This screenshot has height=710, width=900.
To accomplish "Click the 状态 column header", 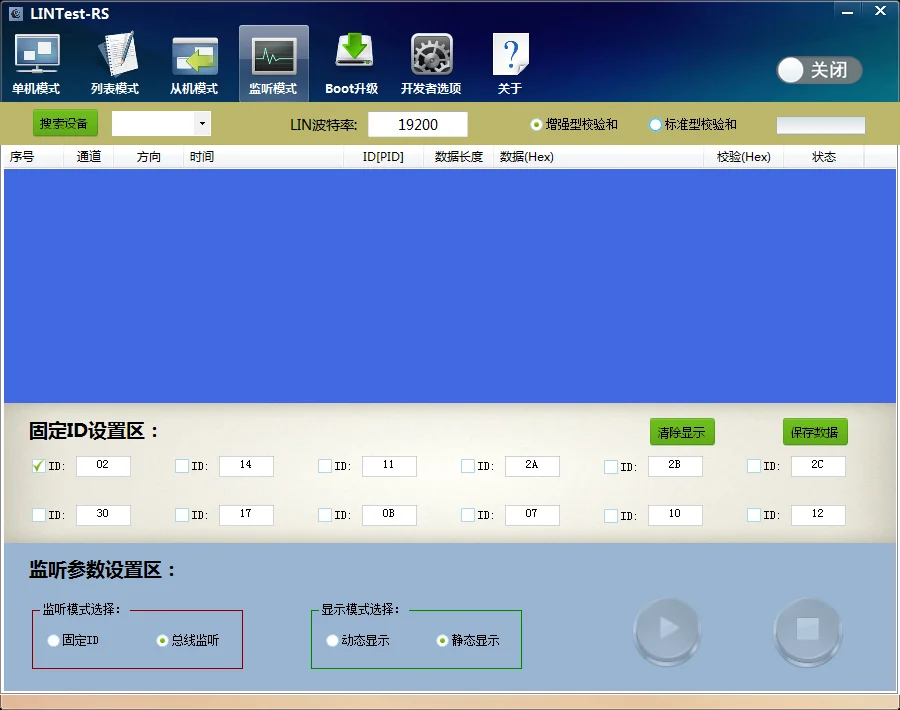I will 824,157.
